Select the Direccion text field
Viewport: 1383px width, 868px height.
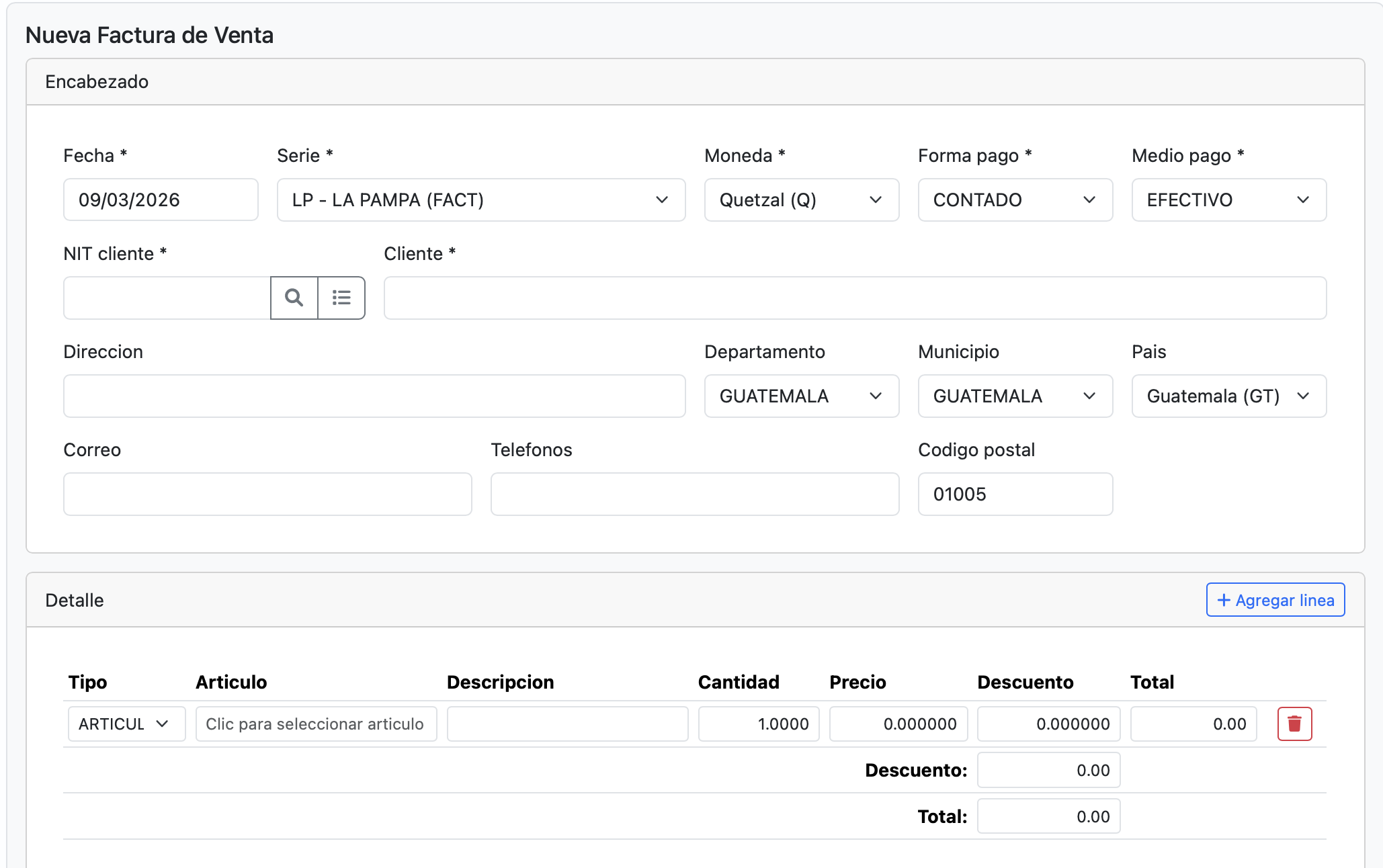374,396
